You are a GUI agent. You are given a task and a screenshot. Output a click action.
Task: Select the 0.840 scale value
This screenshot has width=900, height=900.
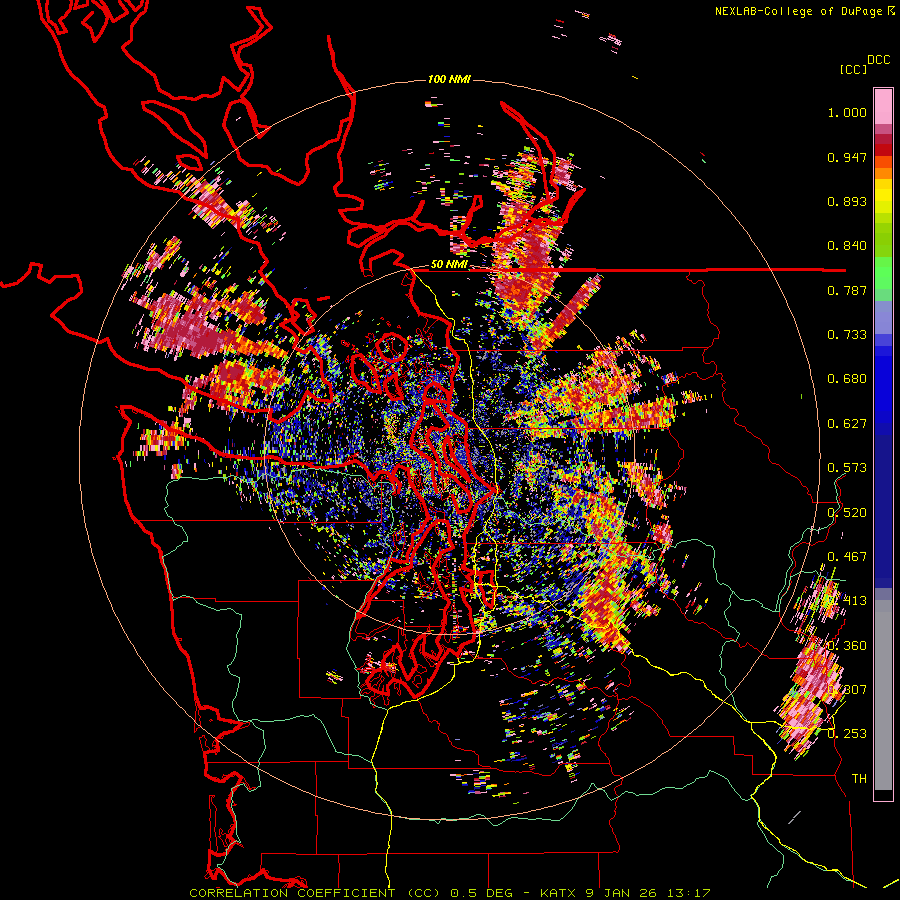pos(847,246)
